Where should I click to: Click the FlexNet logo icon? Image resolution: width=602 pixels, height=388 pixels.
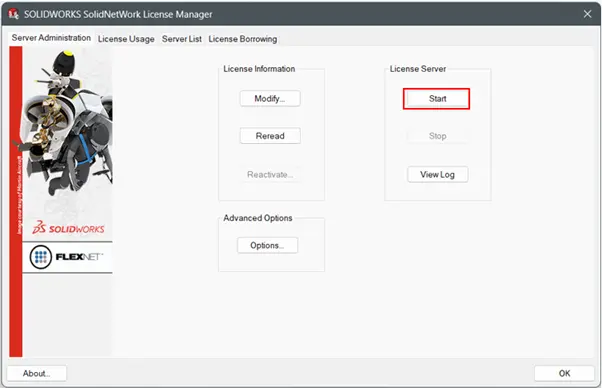pyautogui.click(x=40, y=257)
